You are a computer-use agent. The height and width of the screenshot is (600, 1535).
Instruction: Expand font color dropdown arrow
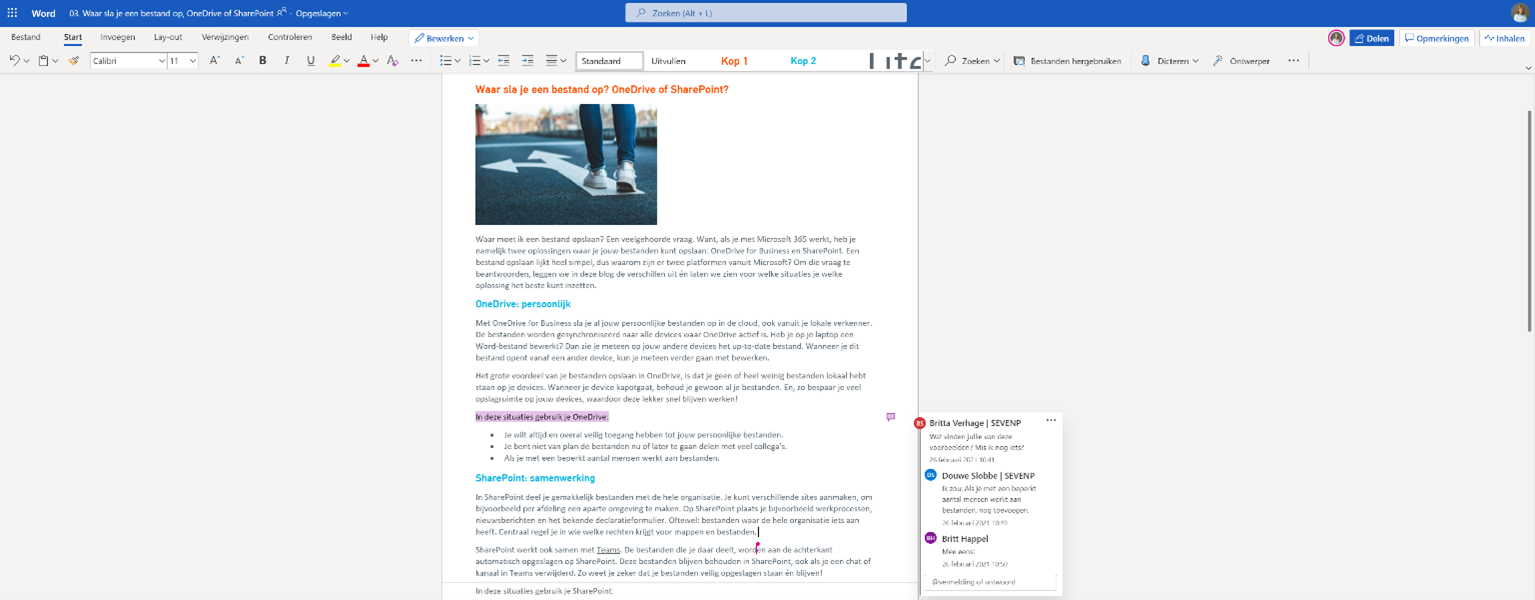pos(375,61)
